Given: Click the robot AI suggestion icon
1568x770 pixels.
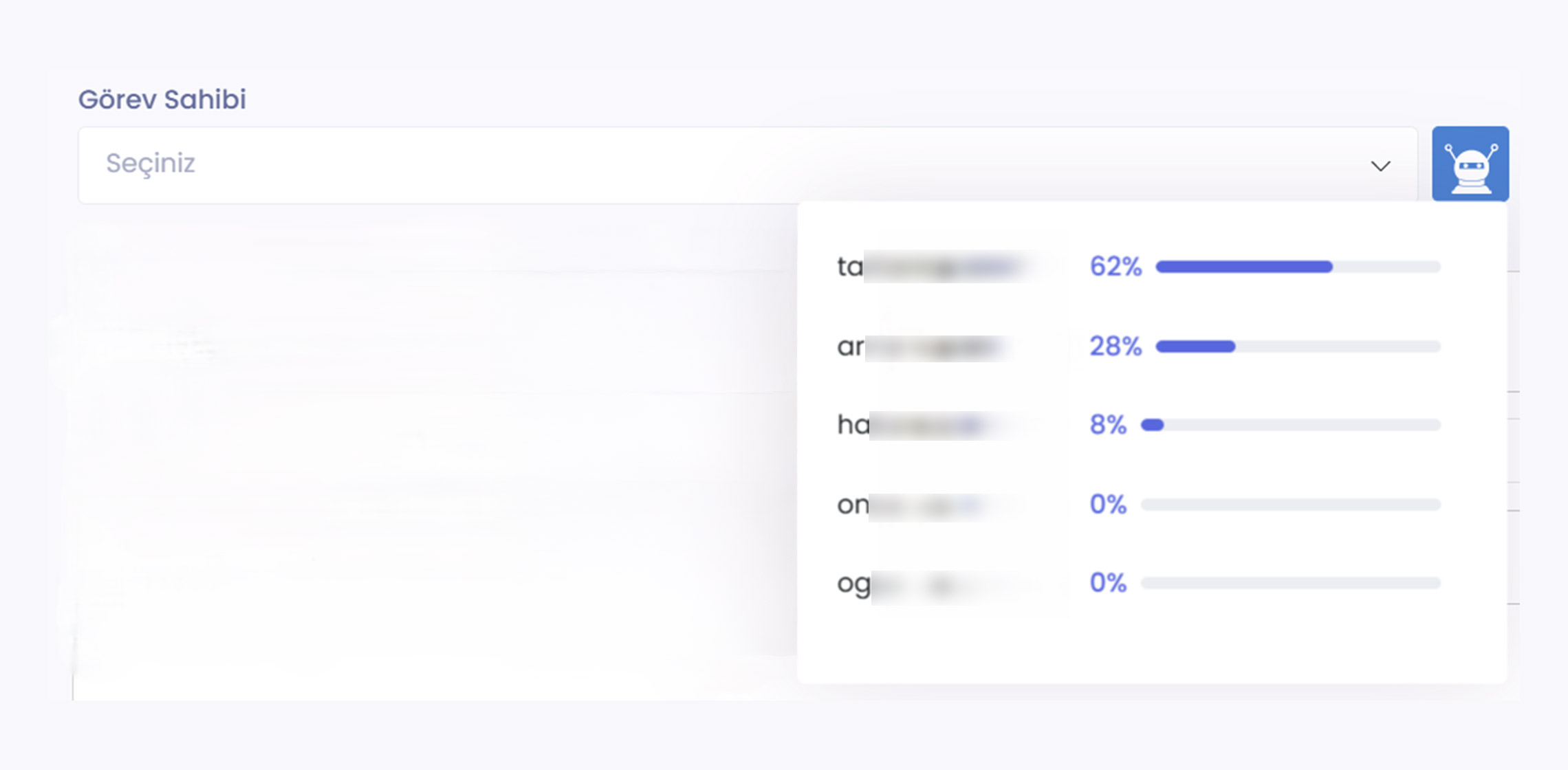Looking at the screenshot, I should coord(1470,164).
